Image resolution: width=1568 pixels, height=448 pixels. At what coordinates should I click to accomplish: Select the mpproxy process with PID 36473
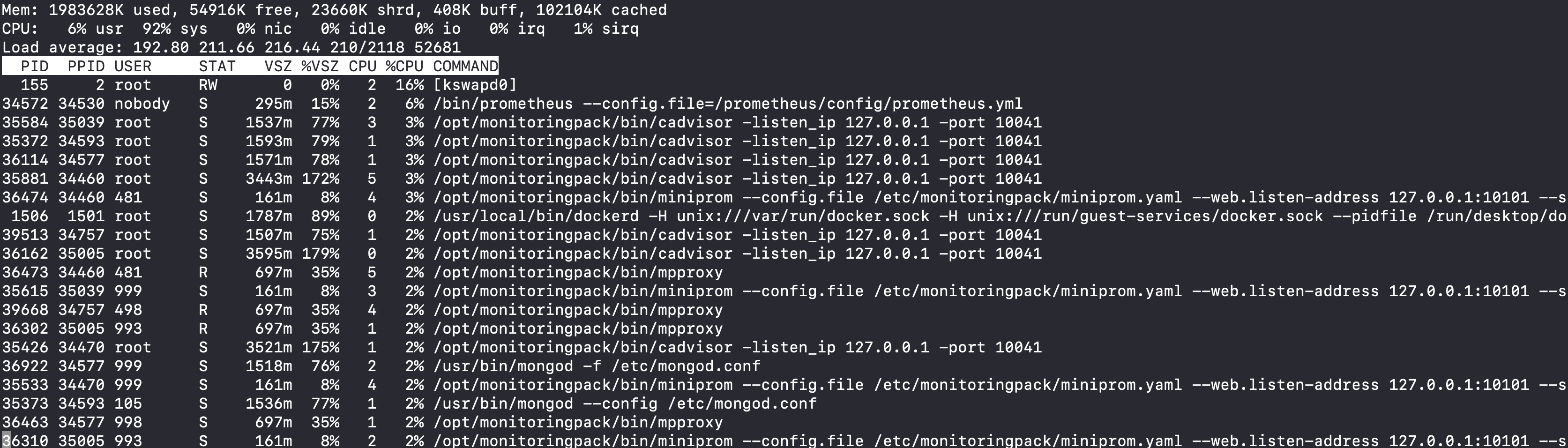[x=578, y=272]
